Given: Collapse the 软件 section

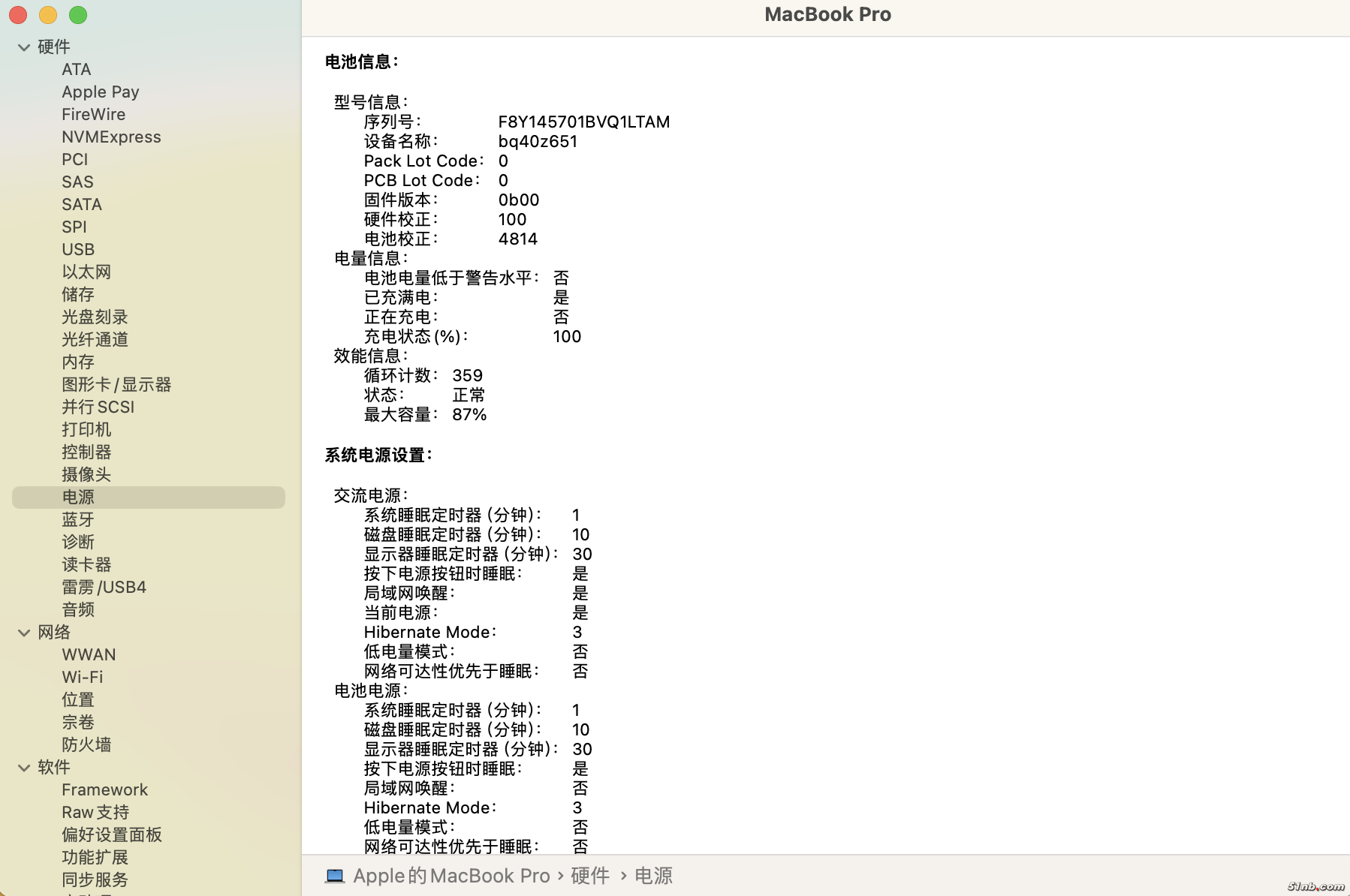Looking at the screenshot, I should 23,767.
